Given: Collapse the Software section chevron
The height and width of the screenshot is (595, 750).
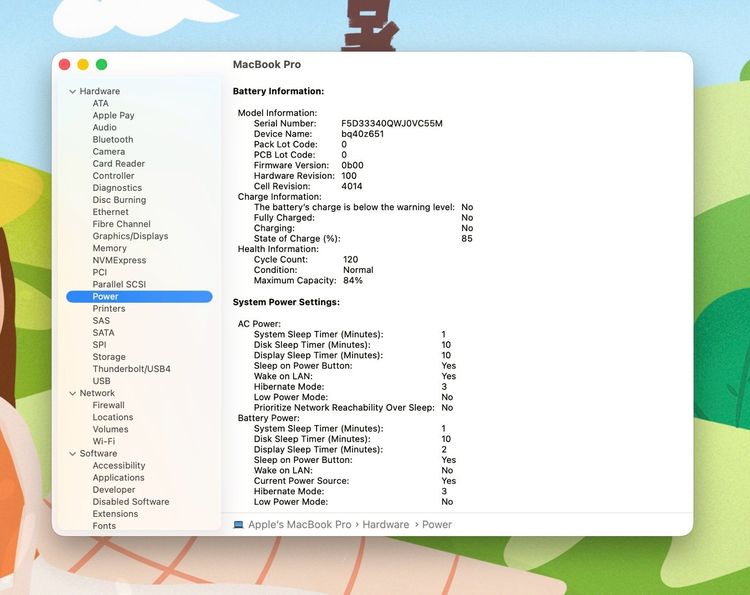Looking at the screenshot, I should pyautogui.click(x=73, y=453).
